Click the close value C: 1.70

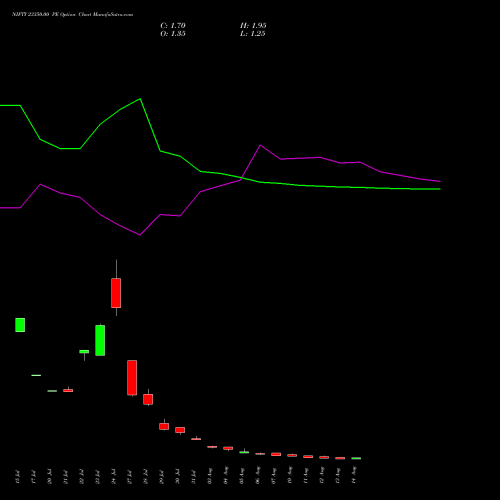tap(173, 26)
